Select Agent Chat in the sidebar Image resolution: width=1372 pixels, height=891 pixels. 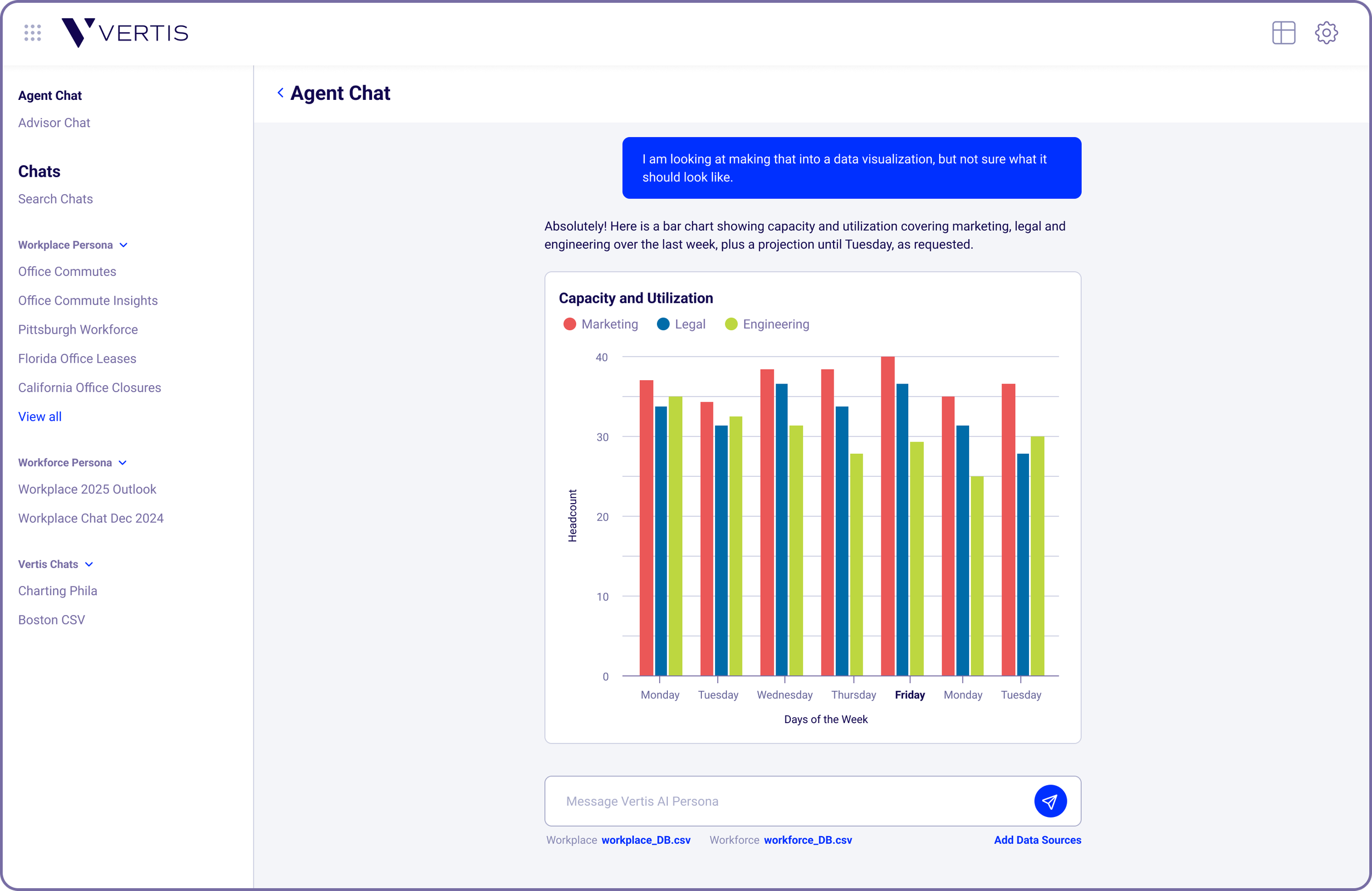point(50,95)
